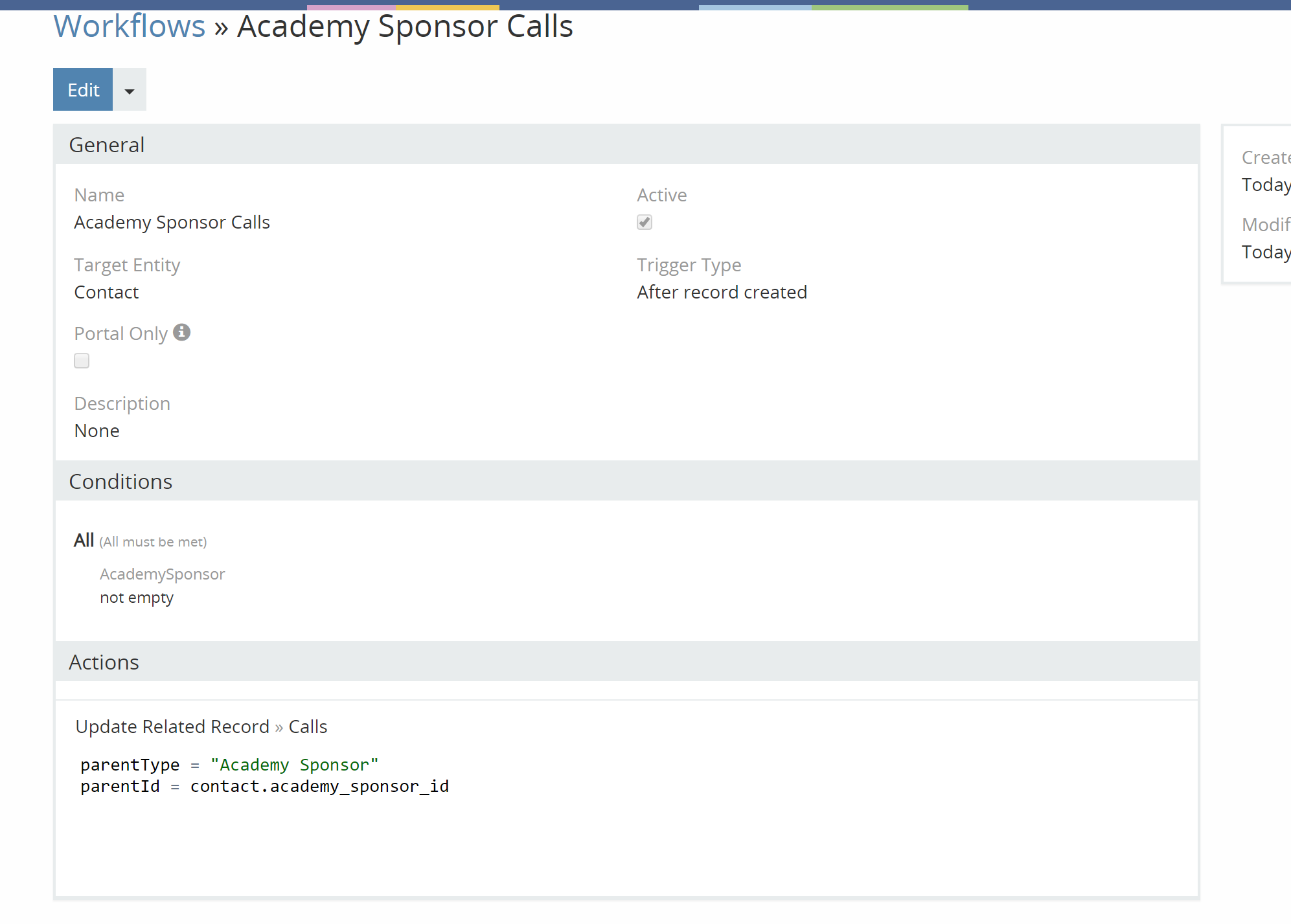Click the Academy Sponsor Calls name value
Viewport: 1291px width, 924px height.
[172, 222]
